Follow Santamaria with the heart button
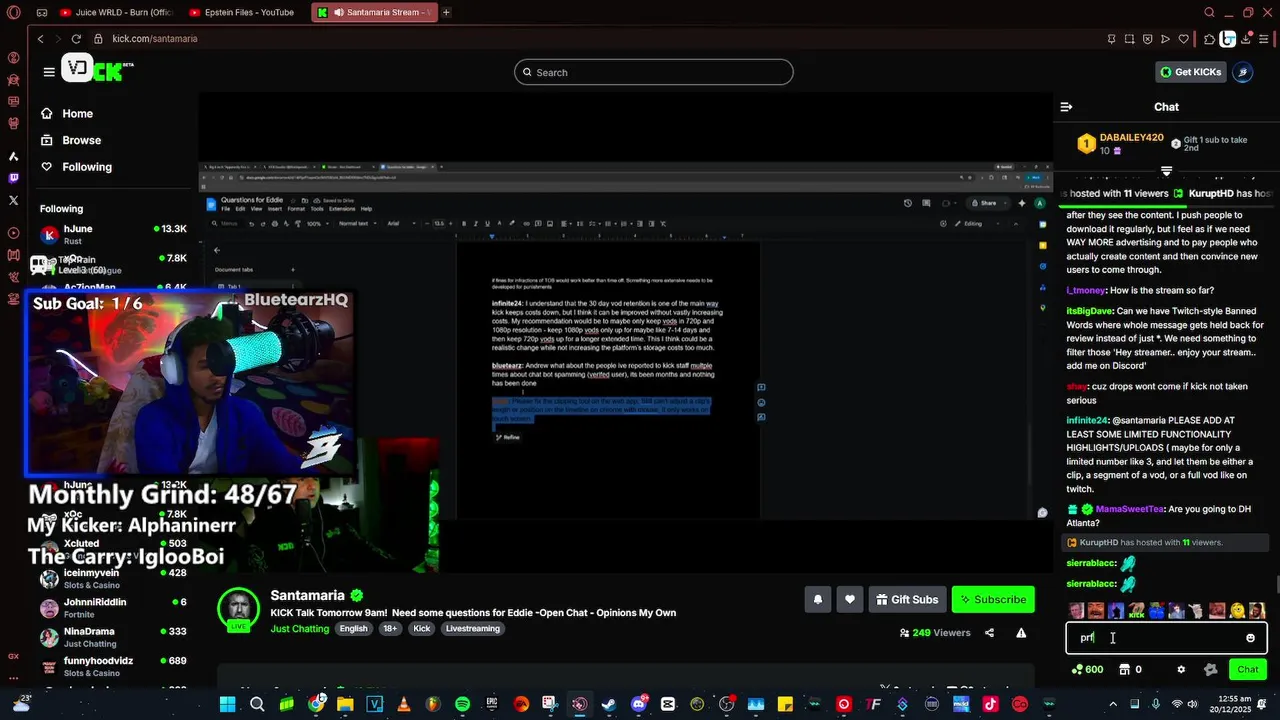This screenshot has height=720, width=1280. coord(850,599)
